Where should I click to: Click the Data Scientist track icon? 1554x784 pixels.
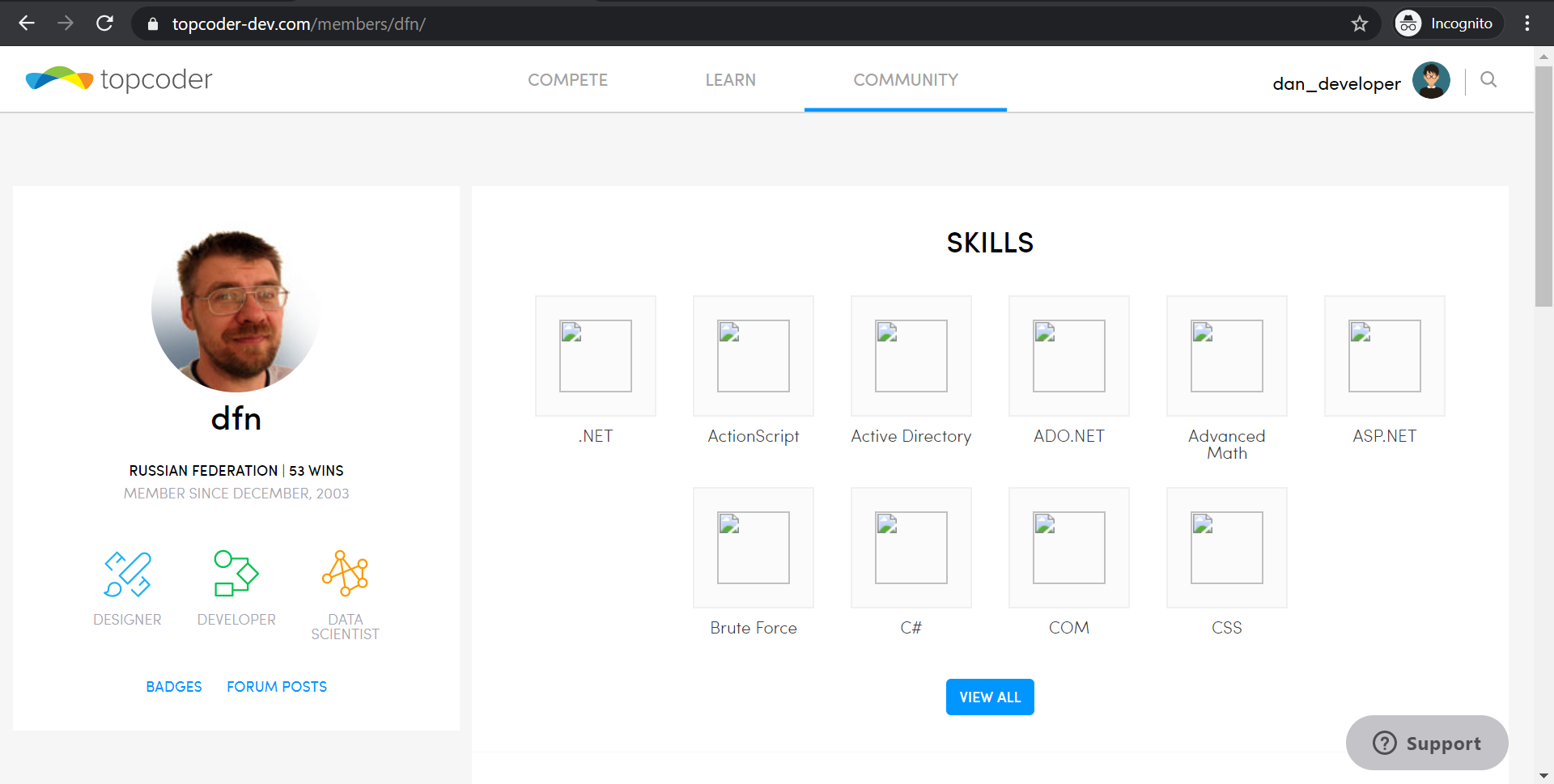click(345, 574)
